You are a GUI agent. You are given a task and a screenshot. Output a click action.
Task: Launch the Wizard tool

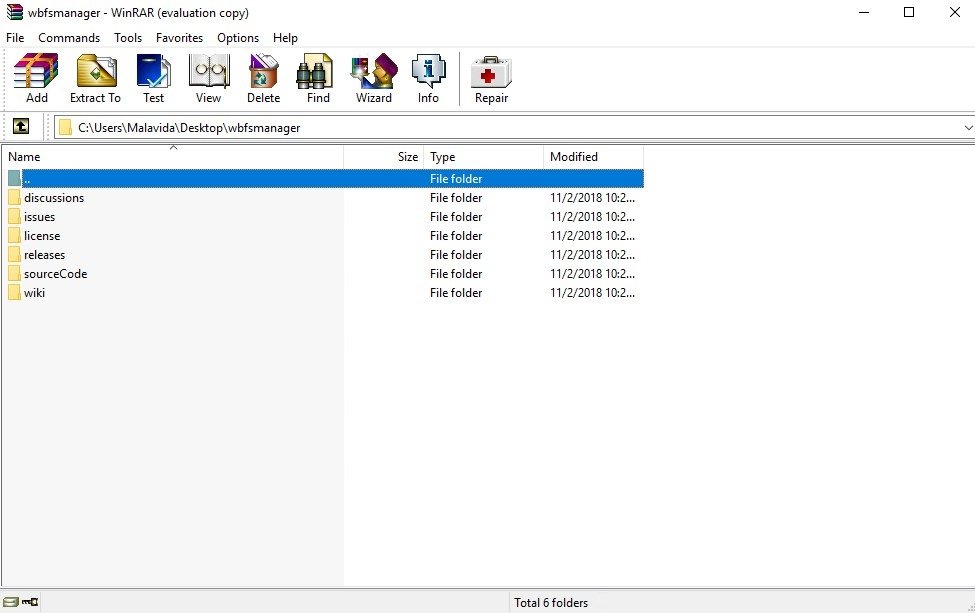pos(374,70)
